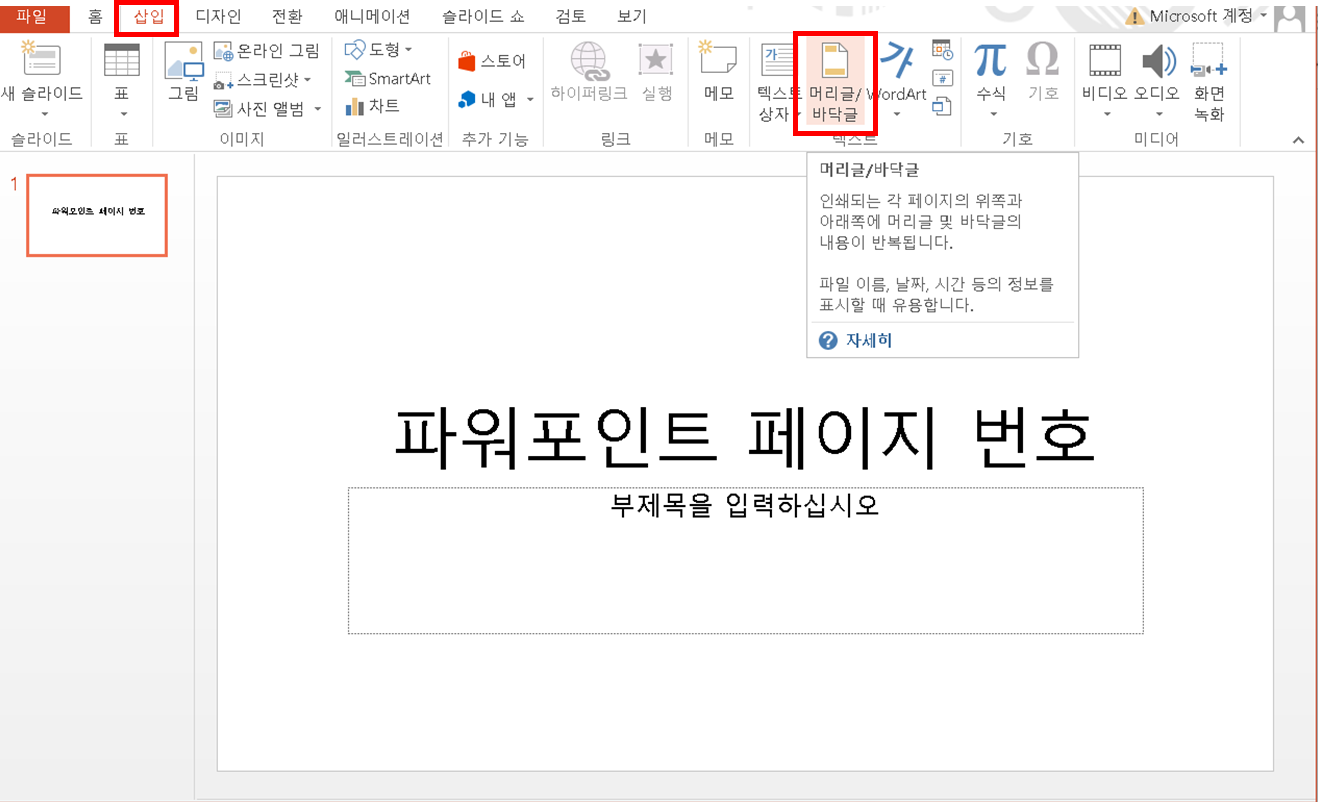The height and width of the screenshot is (802, 1318).
Task: Switch to the Home (홈) tab
Action: (95, 17)
